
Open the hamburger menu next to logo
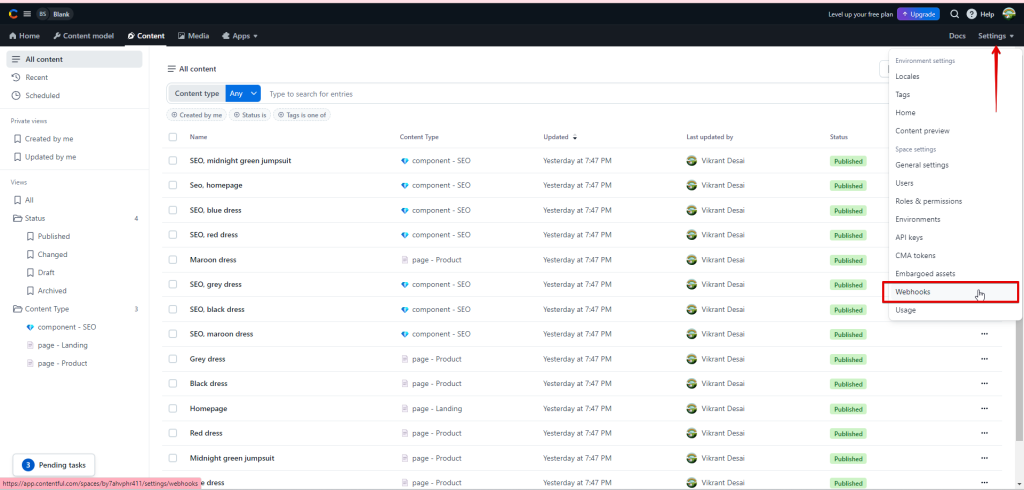tap(25, 14)
